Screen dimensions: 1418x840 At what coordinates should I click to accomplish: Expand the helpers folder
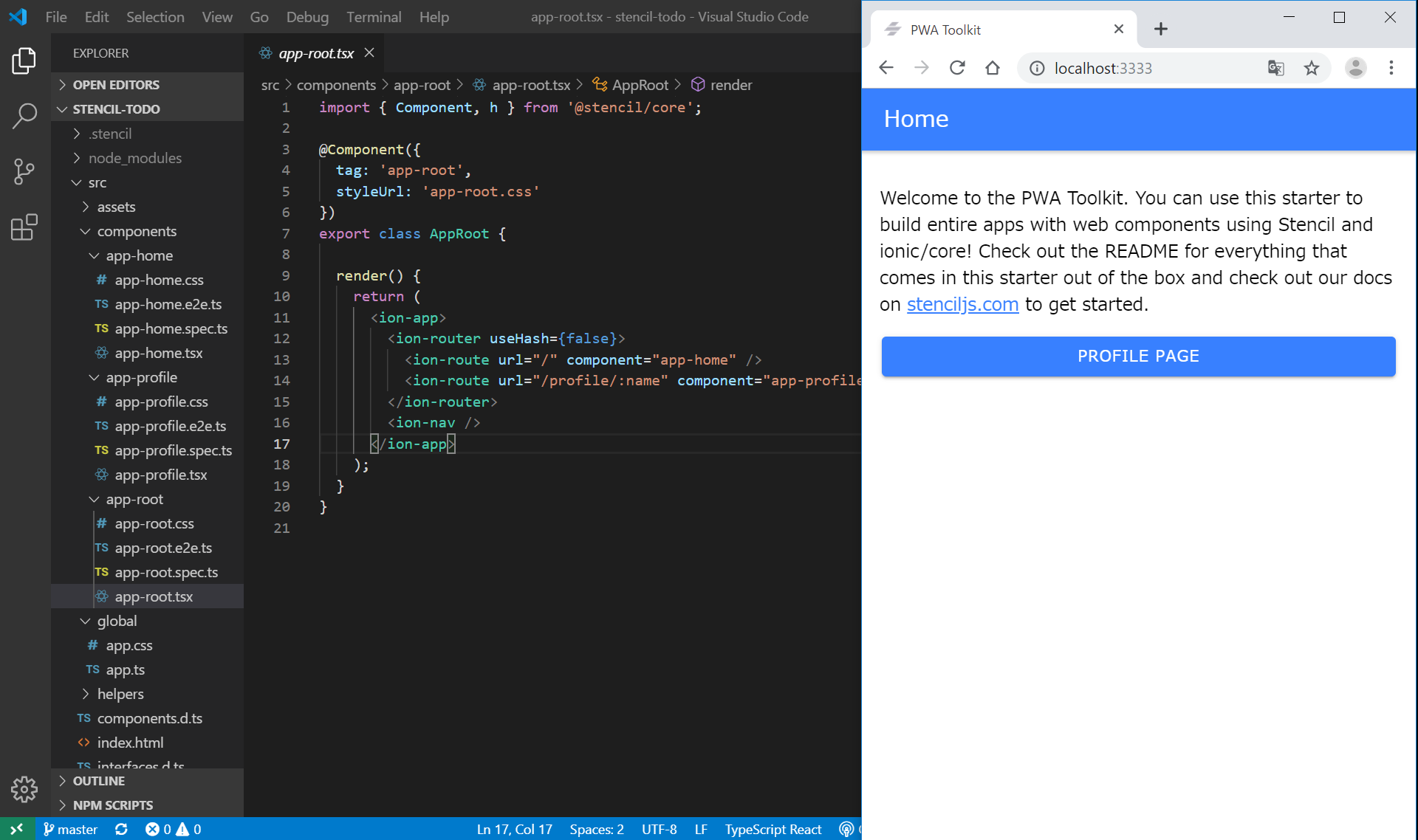pyautogui.click(x=148, y=693)
